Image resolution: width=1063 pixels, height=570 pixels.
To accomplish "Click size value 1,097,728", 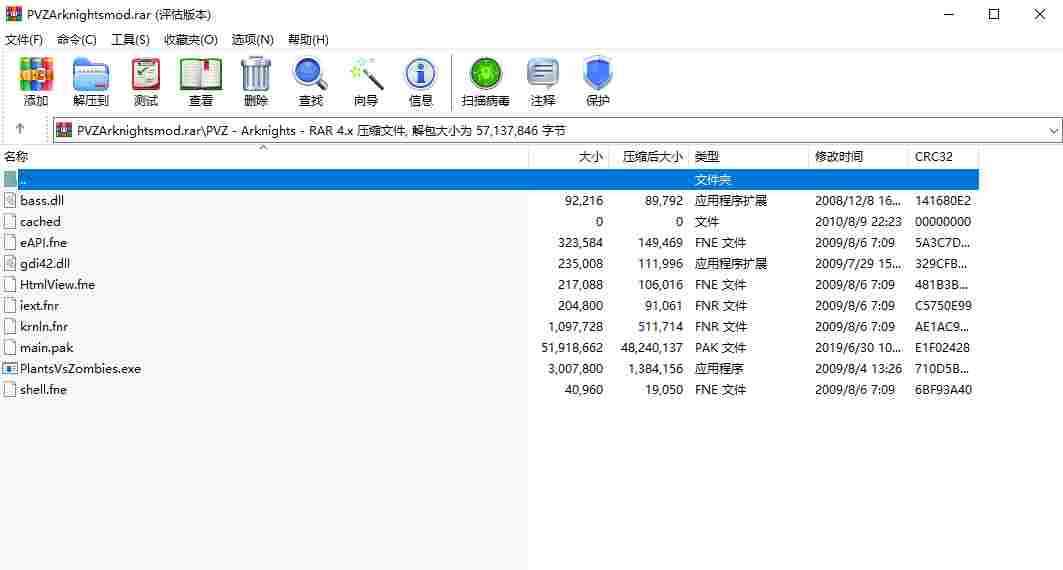I will 576,327.
